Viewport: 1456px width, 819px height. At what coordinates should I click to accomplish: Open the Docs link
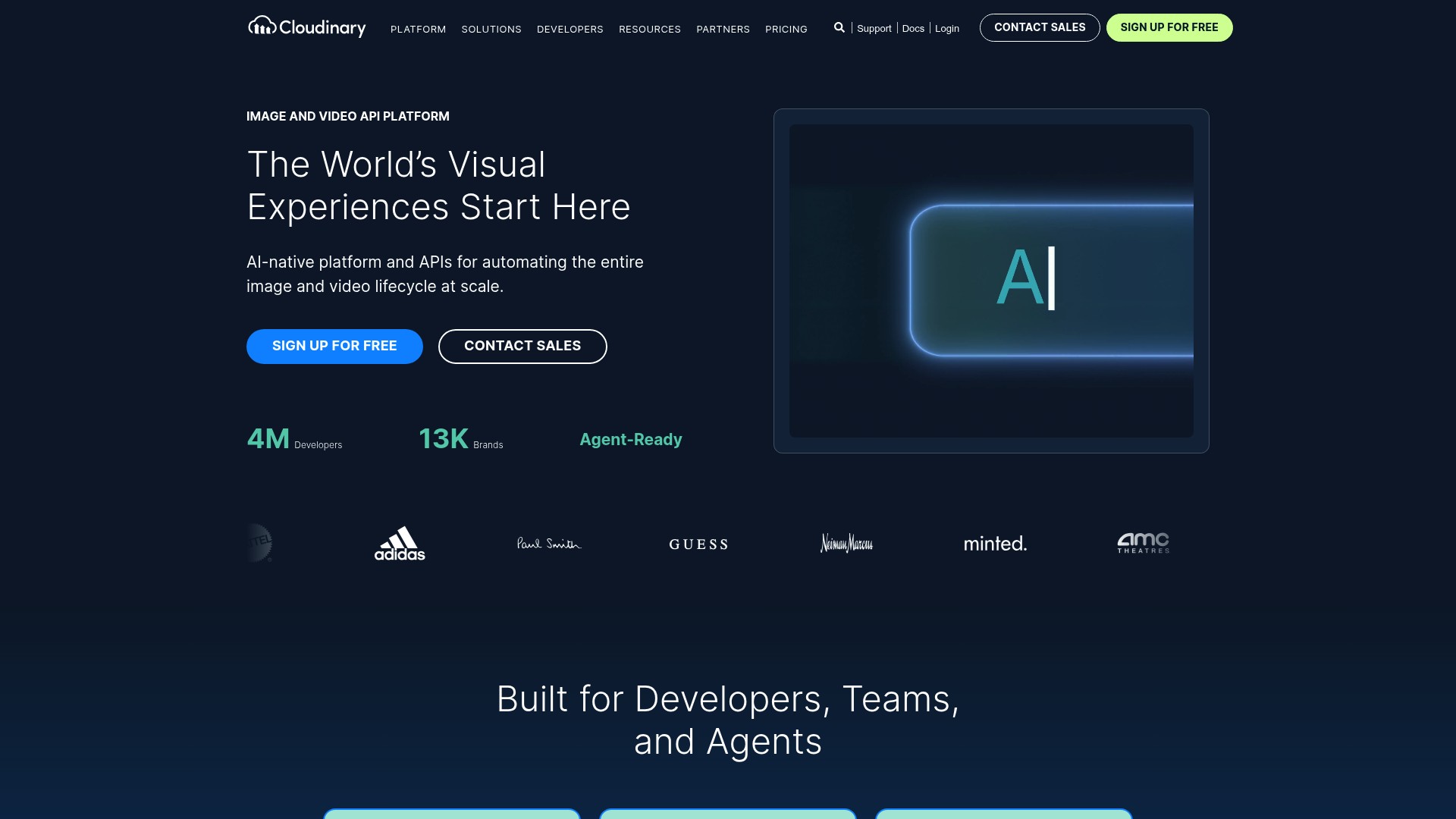coord(913,28)
